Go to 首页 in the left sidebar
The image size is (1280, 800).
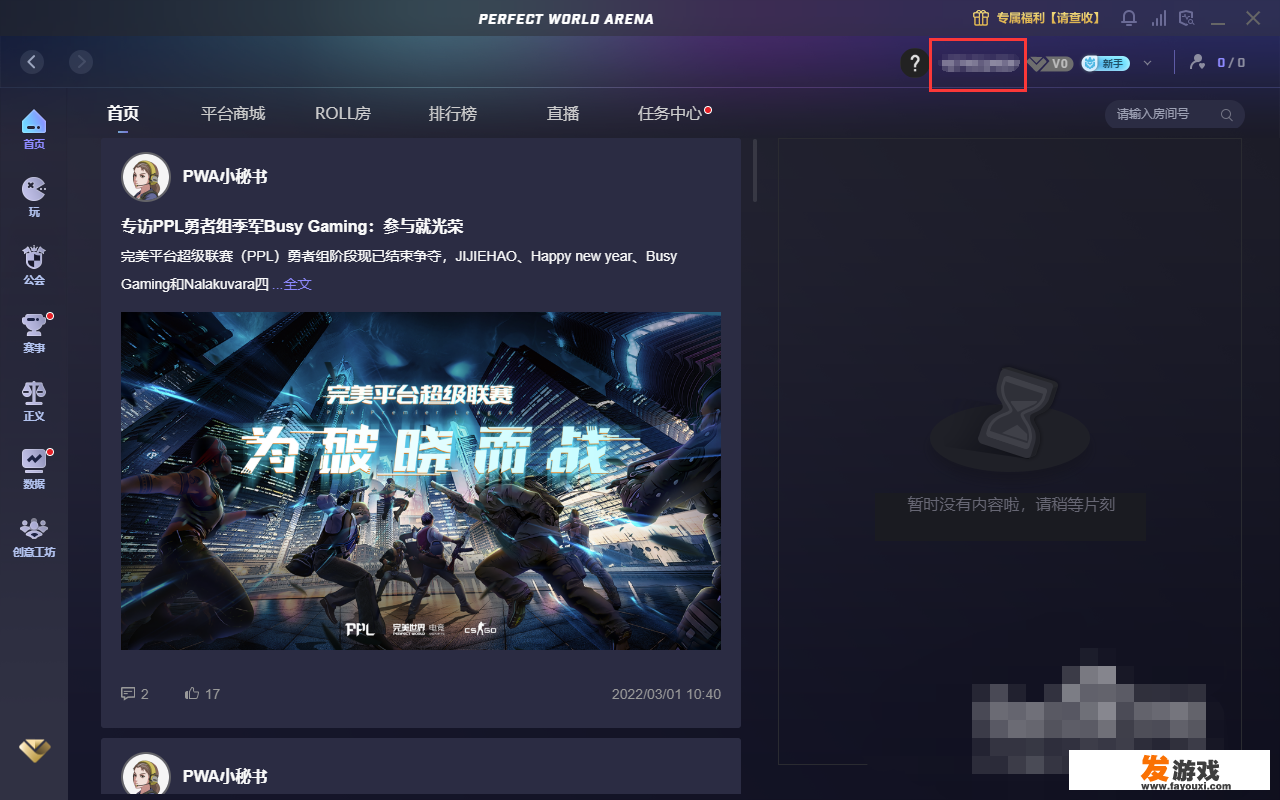pos(34,130)
